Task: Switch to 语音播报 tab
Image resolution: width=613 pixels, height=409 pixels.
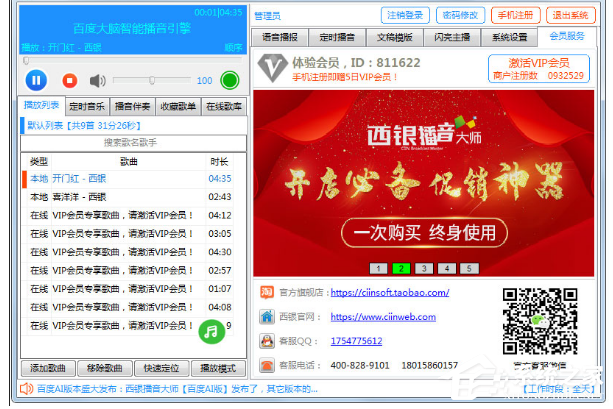Action: click(x=280, y=37)
